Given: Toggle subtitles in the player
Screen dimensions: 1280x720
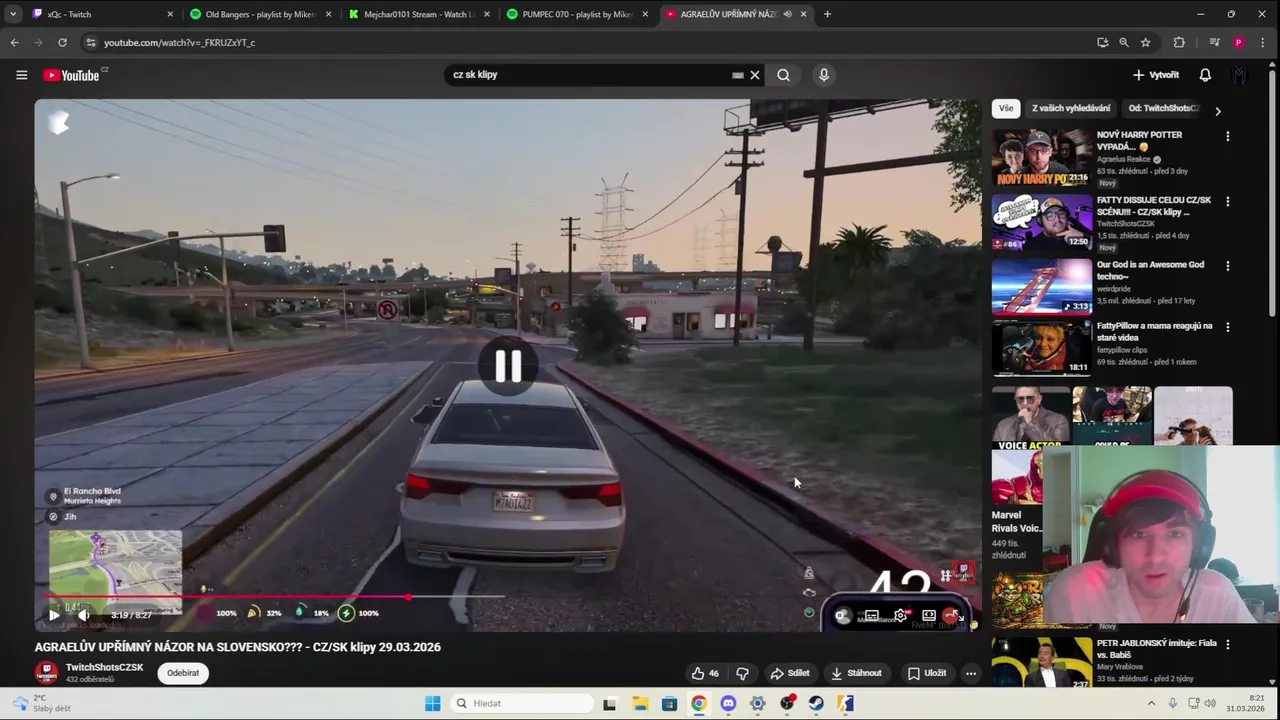Looking at the screenshot, I should (x=872, y=615).
